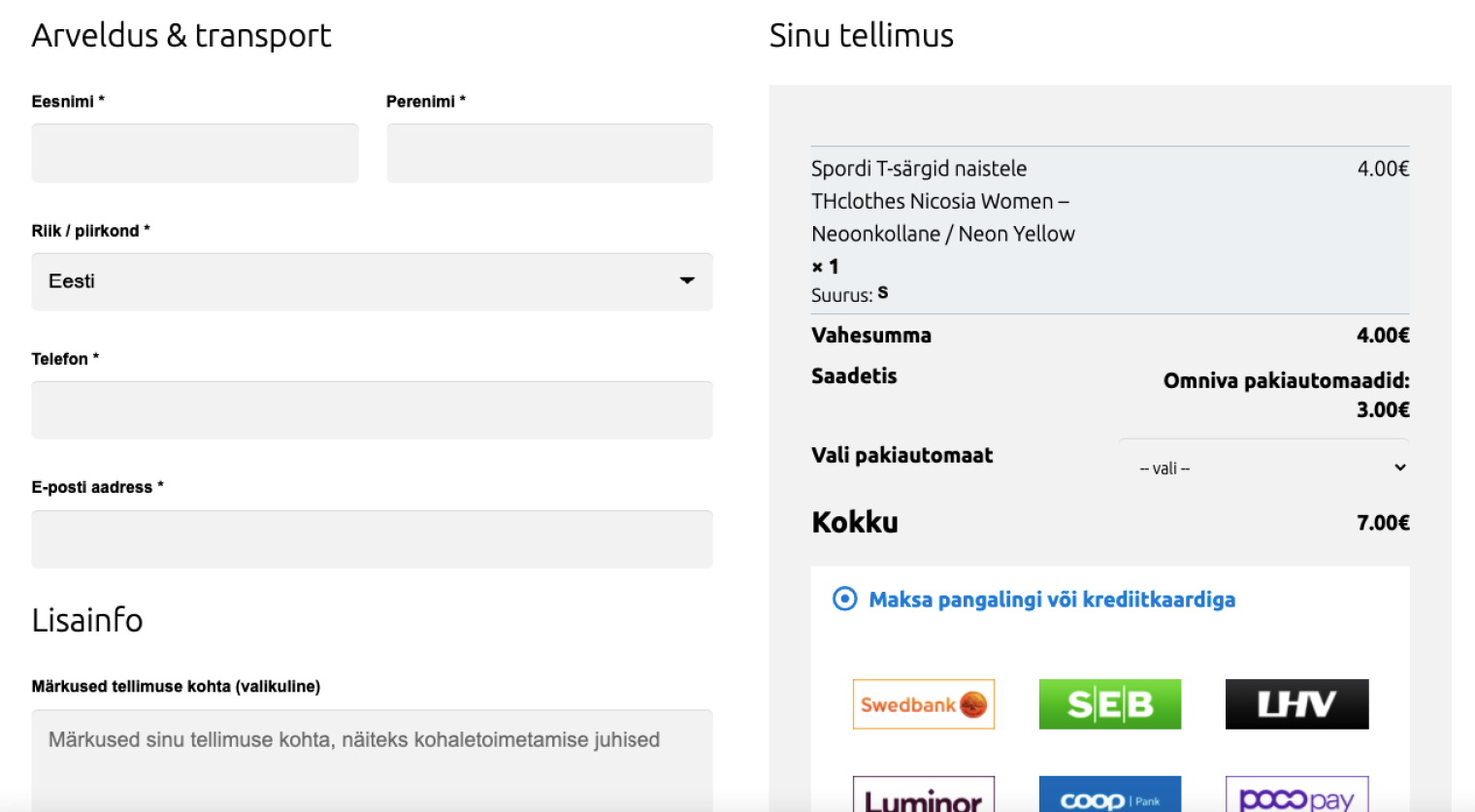Click the Perenimi input field

[x=549, y=152]
